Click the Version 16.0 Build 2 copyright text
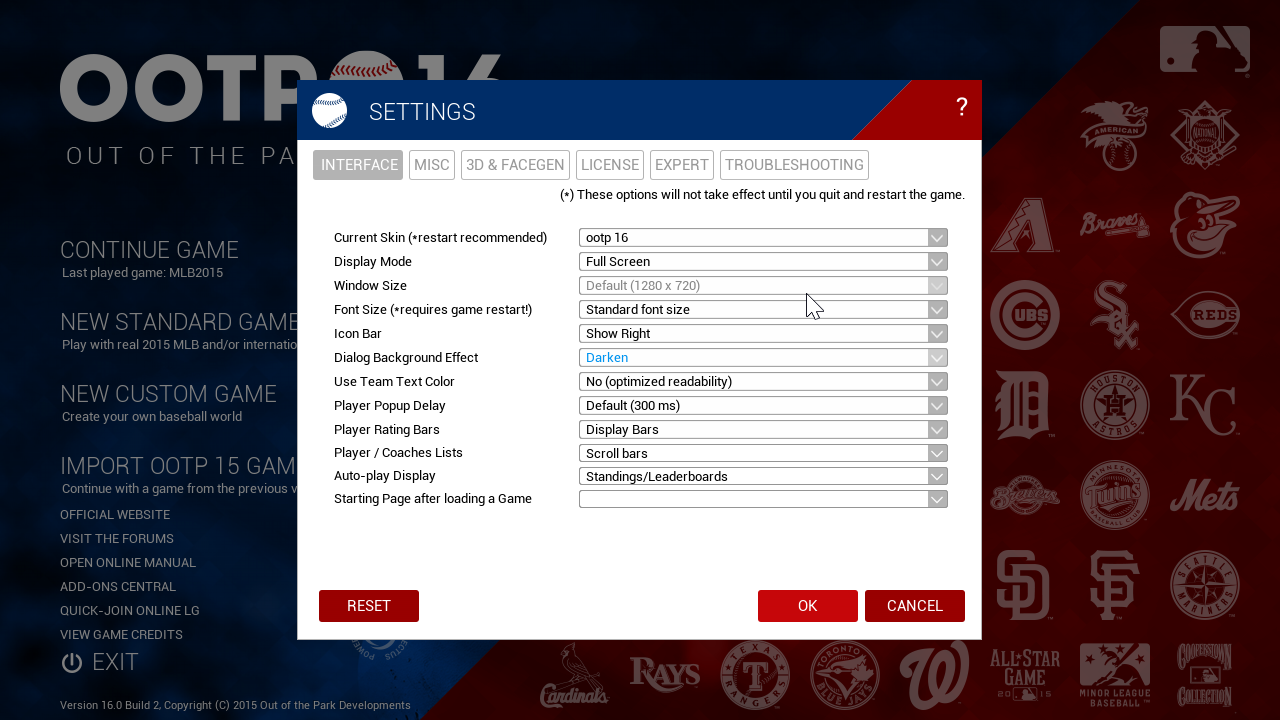The height and width of the screenshot is (720, 1280). tap(235, 705)
